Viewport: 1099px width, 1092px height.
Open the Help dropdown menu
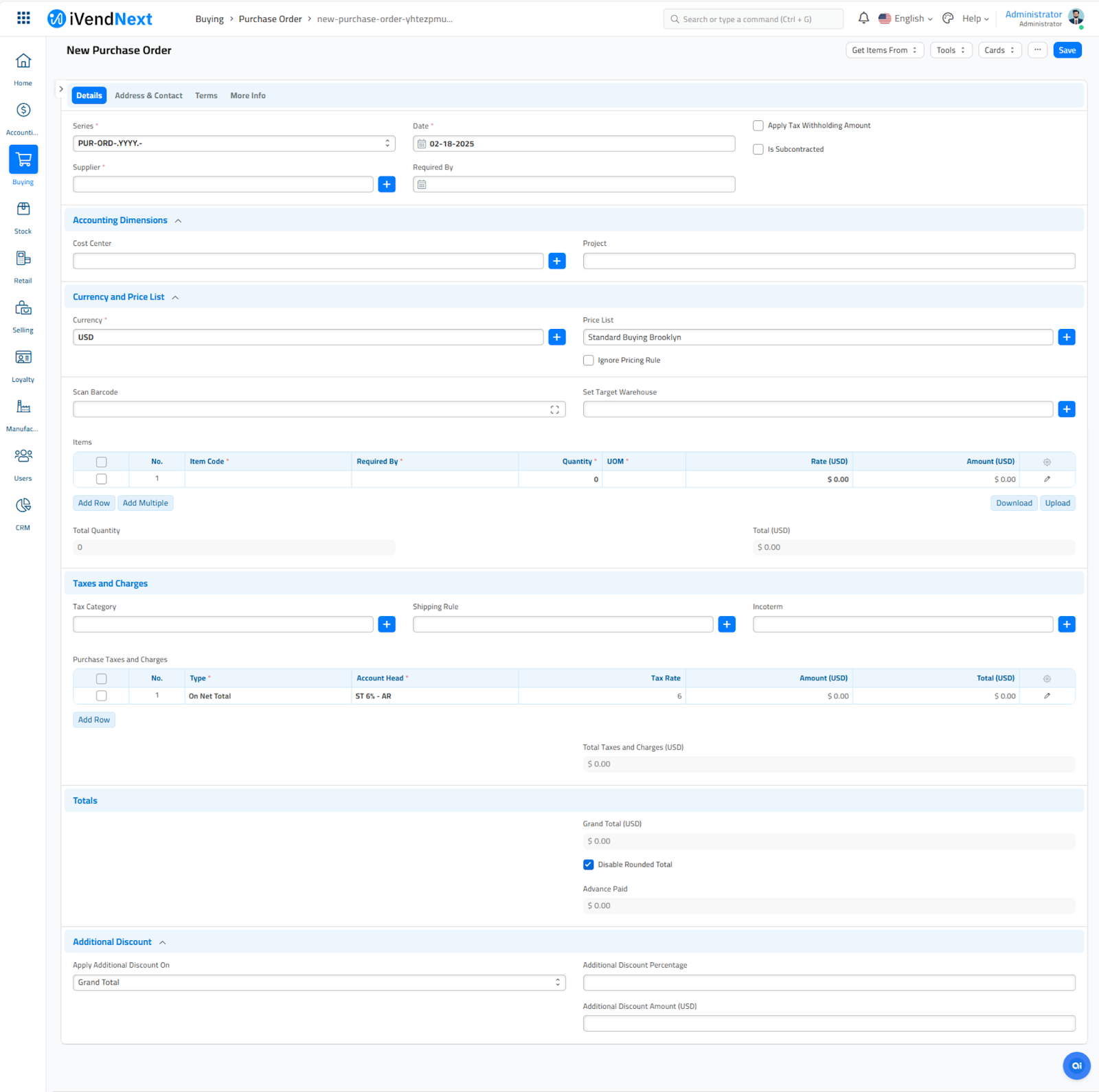975,19
